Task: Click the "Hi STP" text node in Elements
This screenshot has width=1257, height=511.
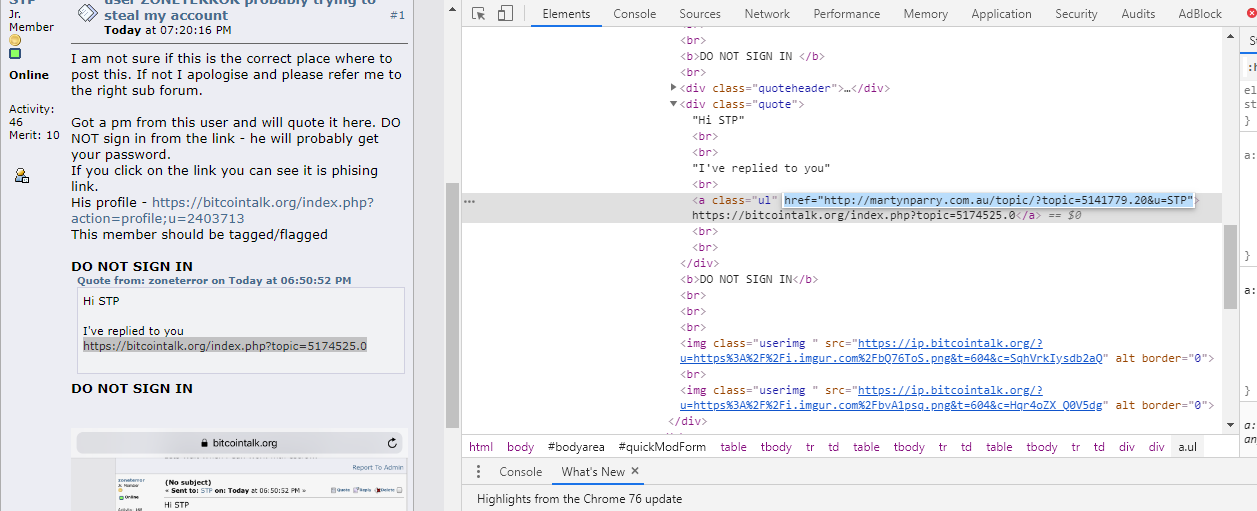Action: 718,120
